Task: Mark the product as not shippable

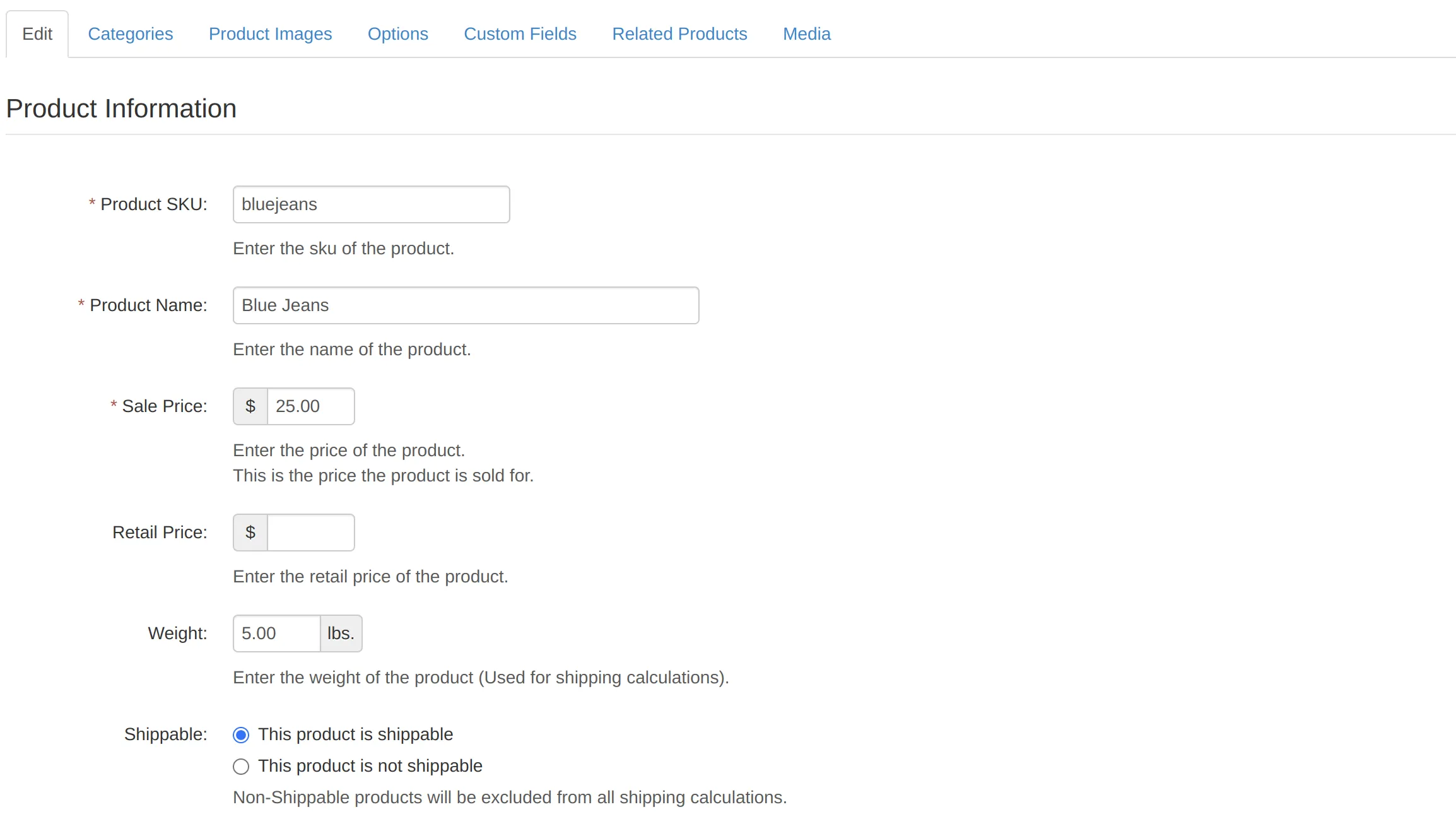Action: pyautogui.click(x=241, y=766)
